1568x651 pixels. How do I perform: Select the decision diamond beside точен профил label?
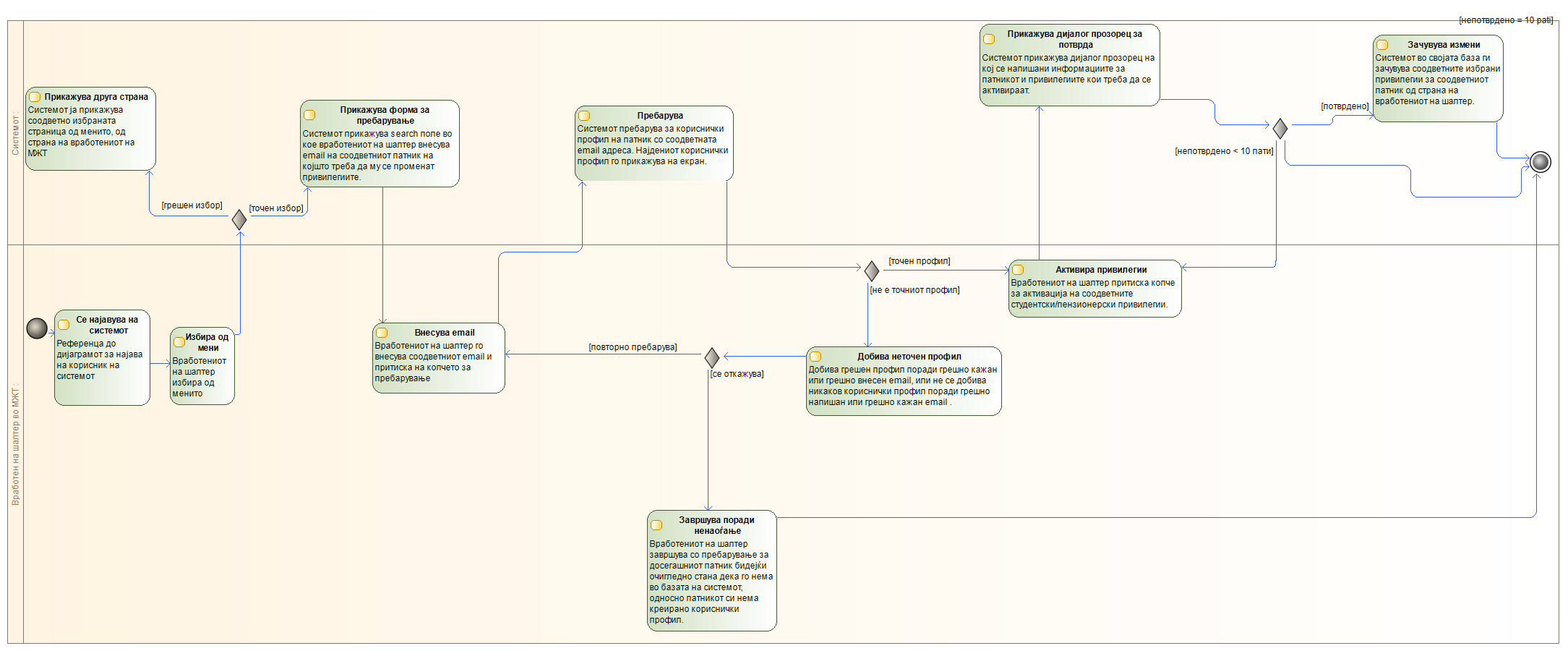872,271
